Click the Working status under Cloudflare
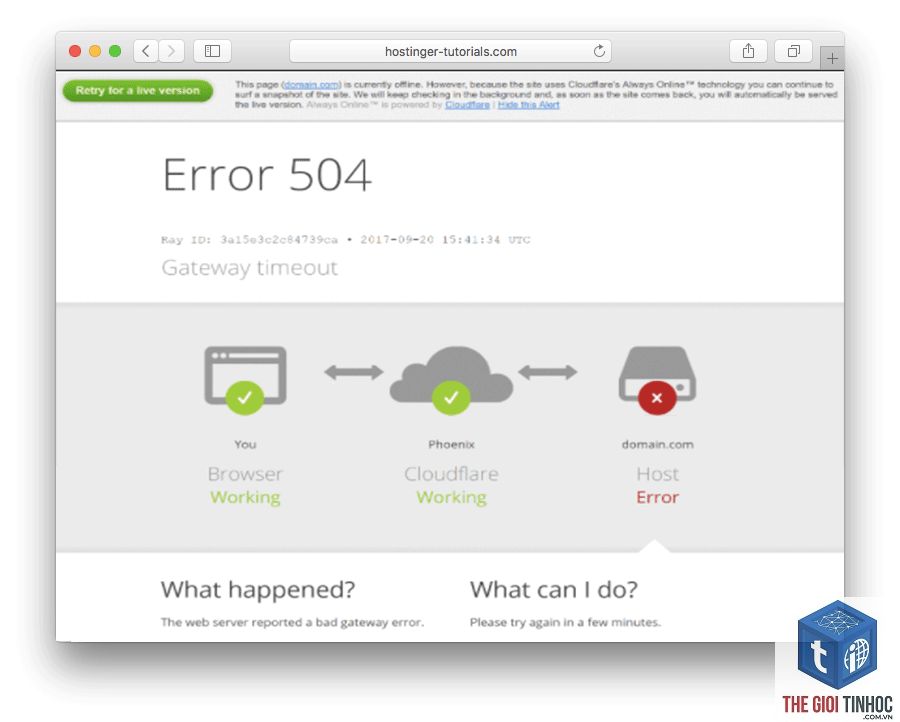 point(451,497)
